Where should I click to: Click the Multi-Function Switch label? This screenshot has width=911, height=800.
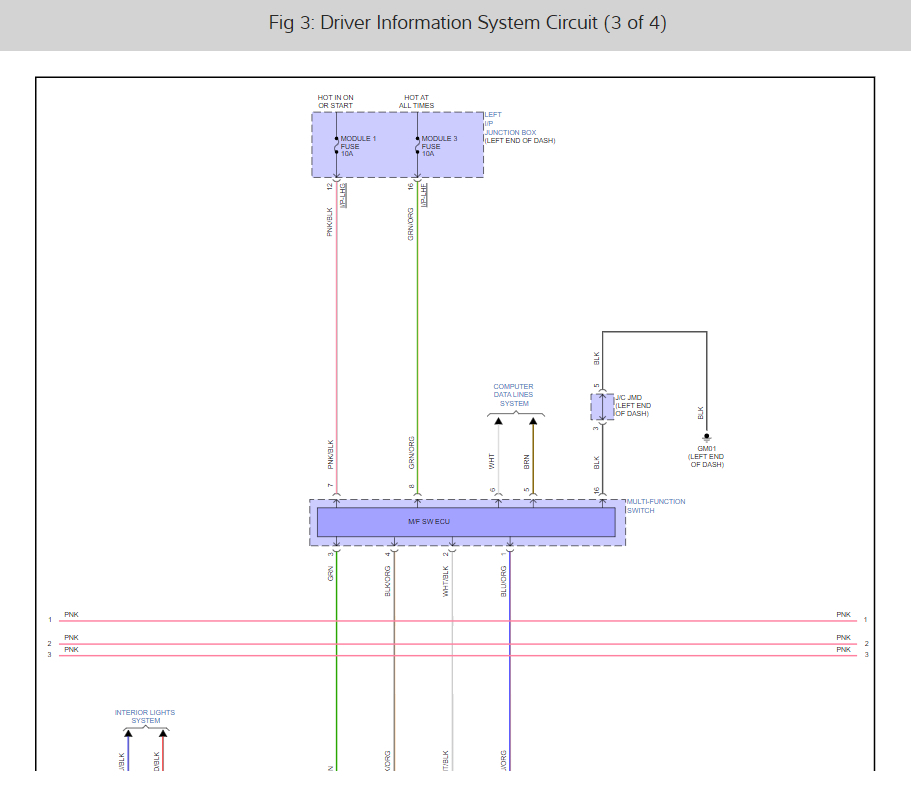(656, 506)
